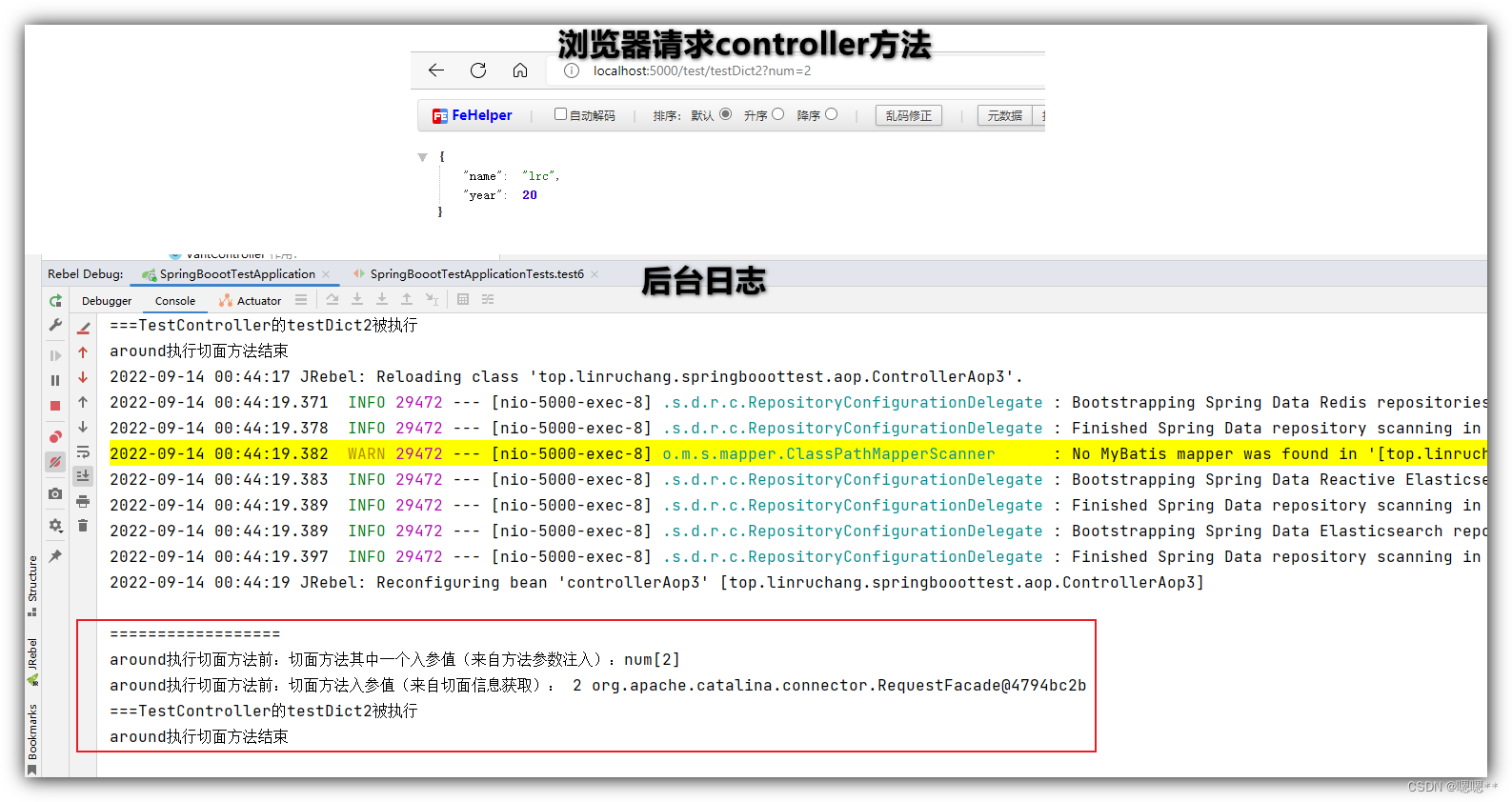Enable the 自动解码 checkbox
Viewport: 1512px width, 802px height.
[x=560, y=114]
